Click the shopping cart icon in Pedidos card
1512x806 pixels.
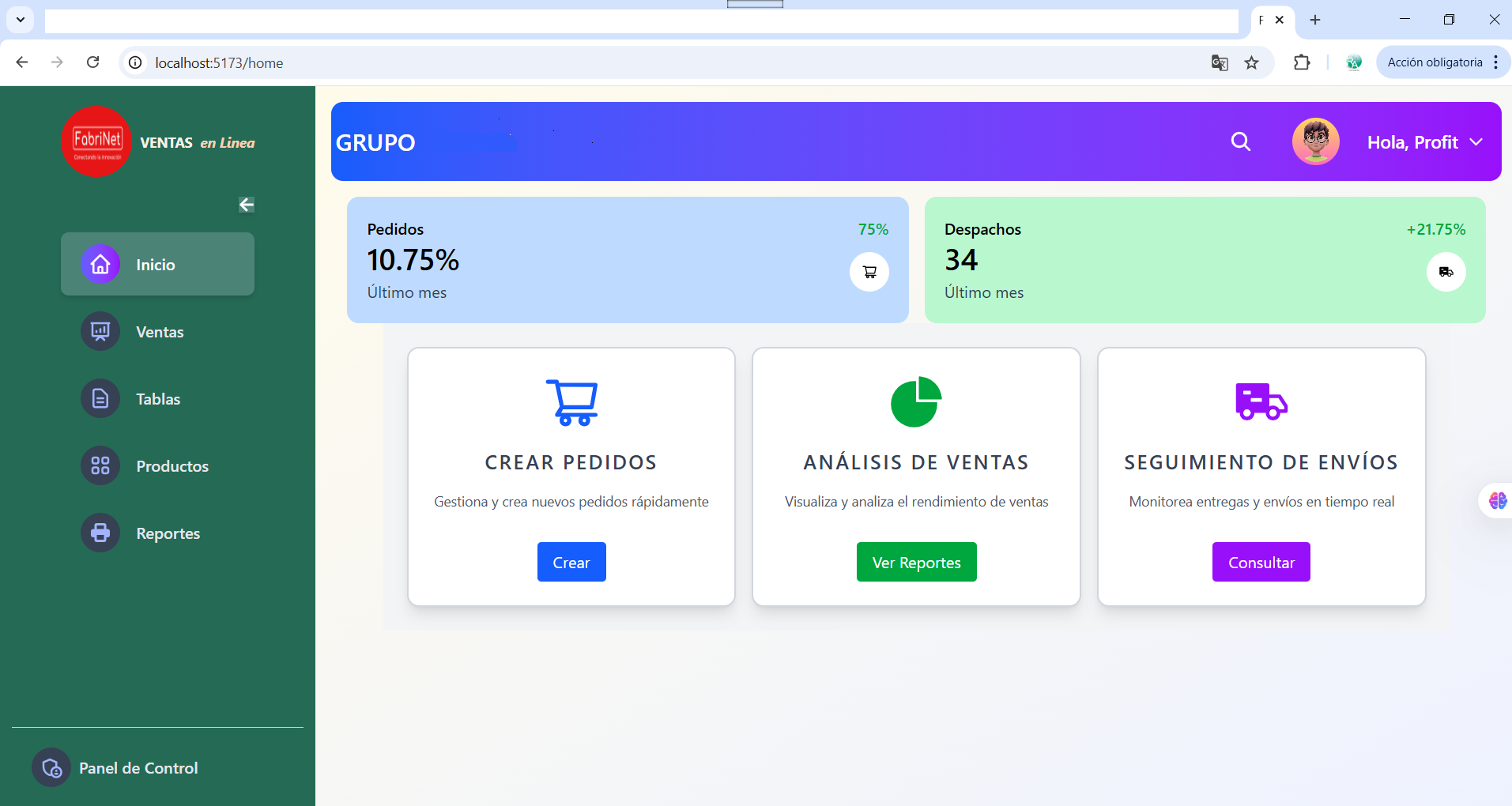(869, 272)
